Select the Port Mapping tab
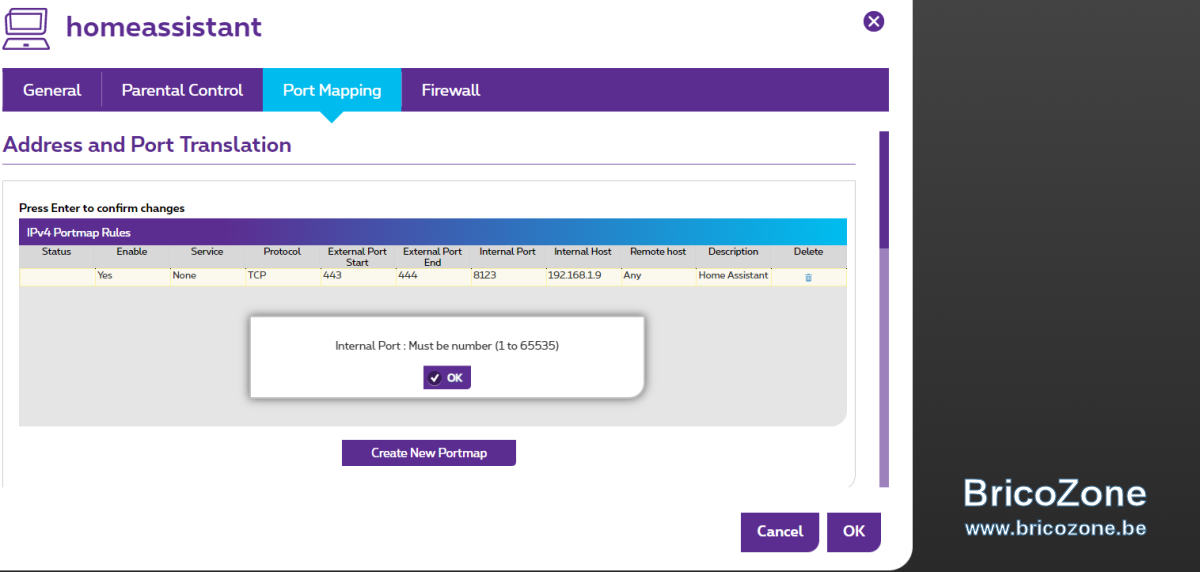1200x572 pixels. point(332,90)
